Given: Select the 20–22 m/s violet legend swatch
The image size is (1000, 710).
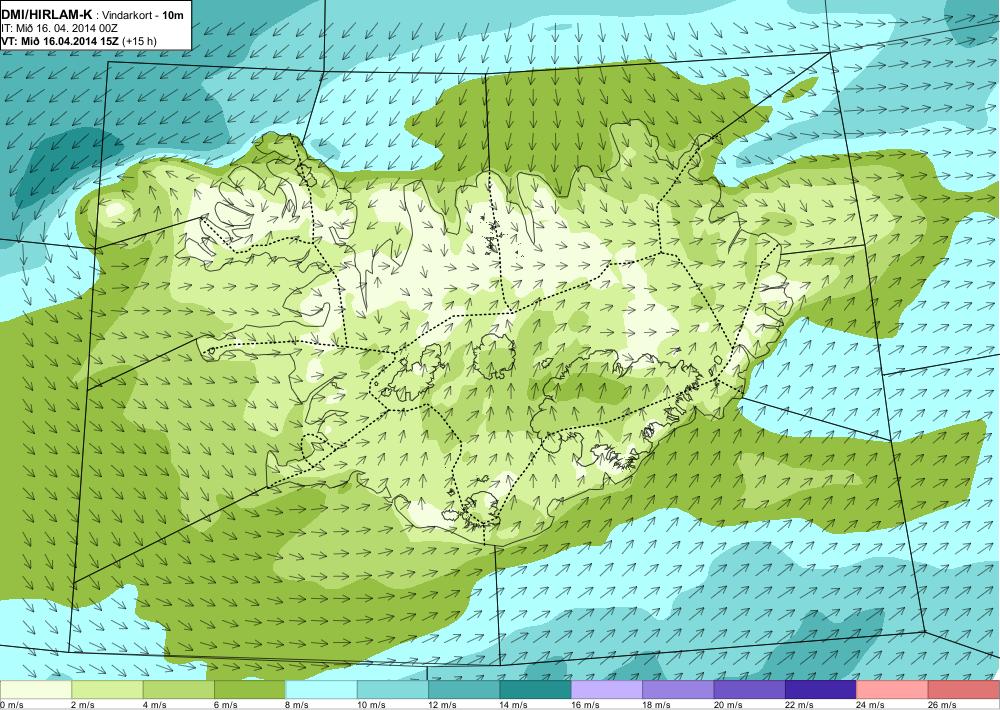Looking at the screenshot, I should click(x=750, y=690).
